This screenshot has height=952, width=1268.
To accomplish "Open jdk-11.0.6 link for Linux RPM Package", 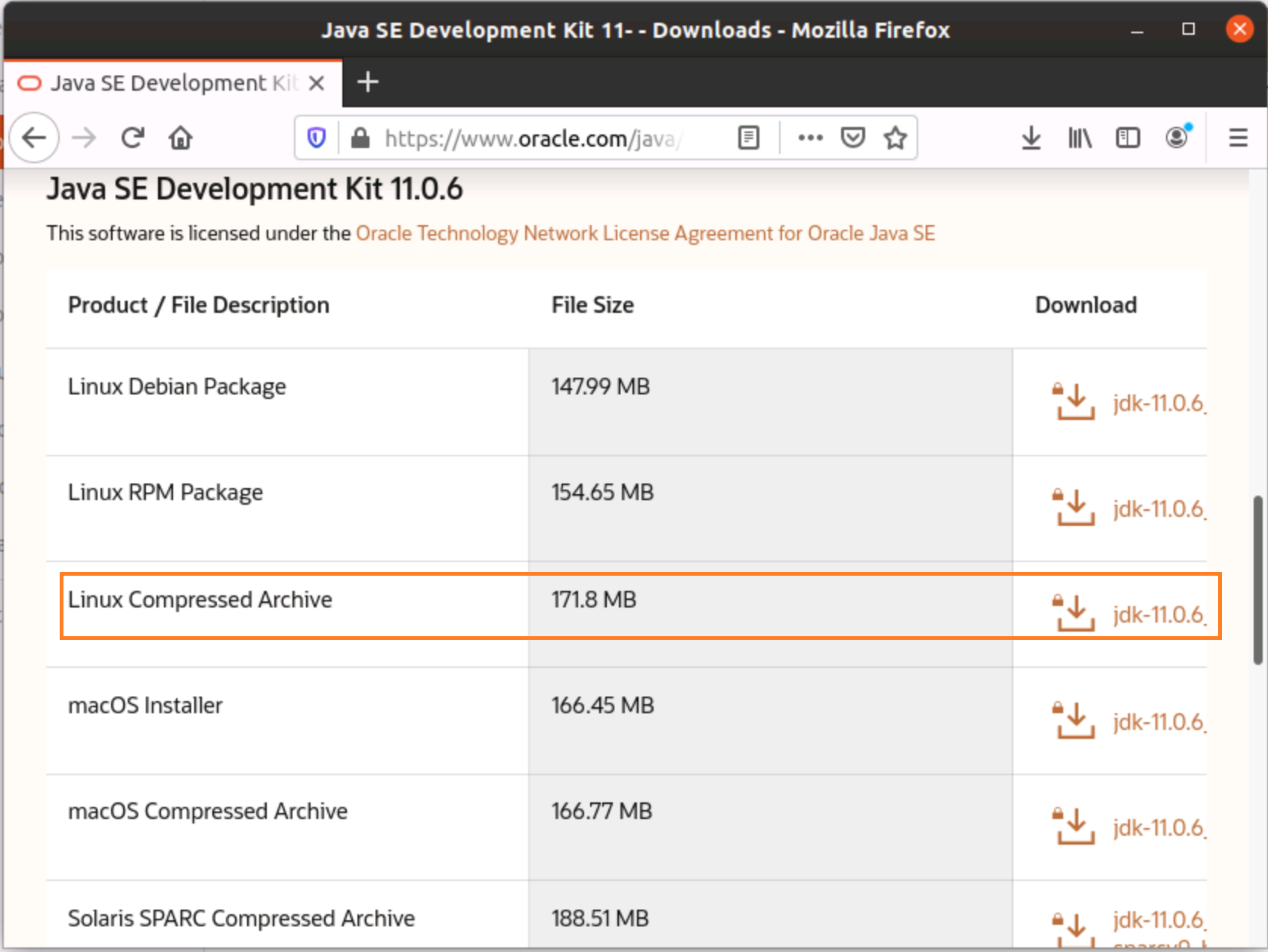I will click(1159, 508).
